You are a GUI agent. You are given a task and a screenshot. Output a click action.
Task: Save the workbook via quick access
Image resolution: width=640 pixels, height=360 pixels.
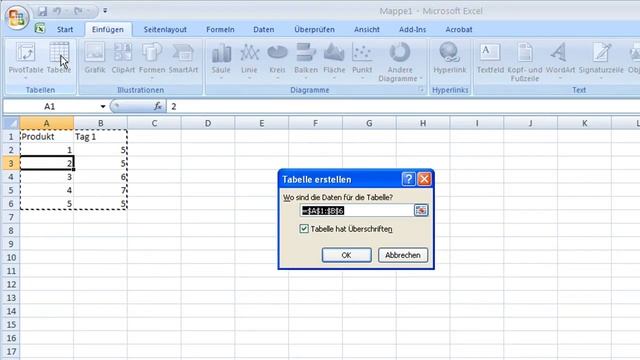point(42,11)
